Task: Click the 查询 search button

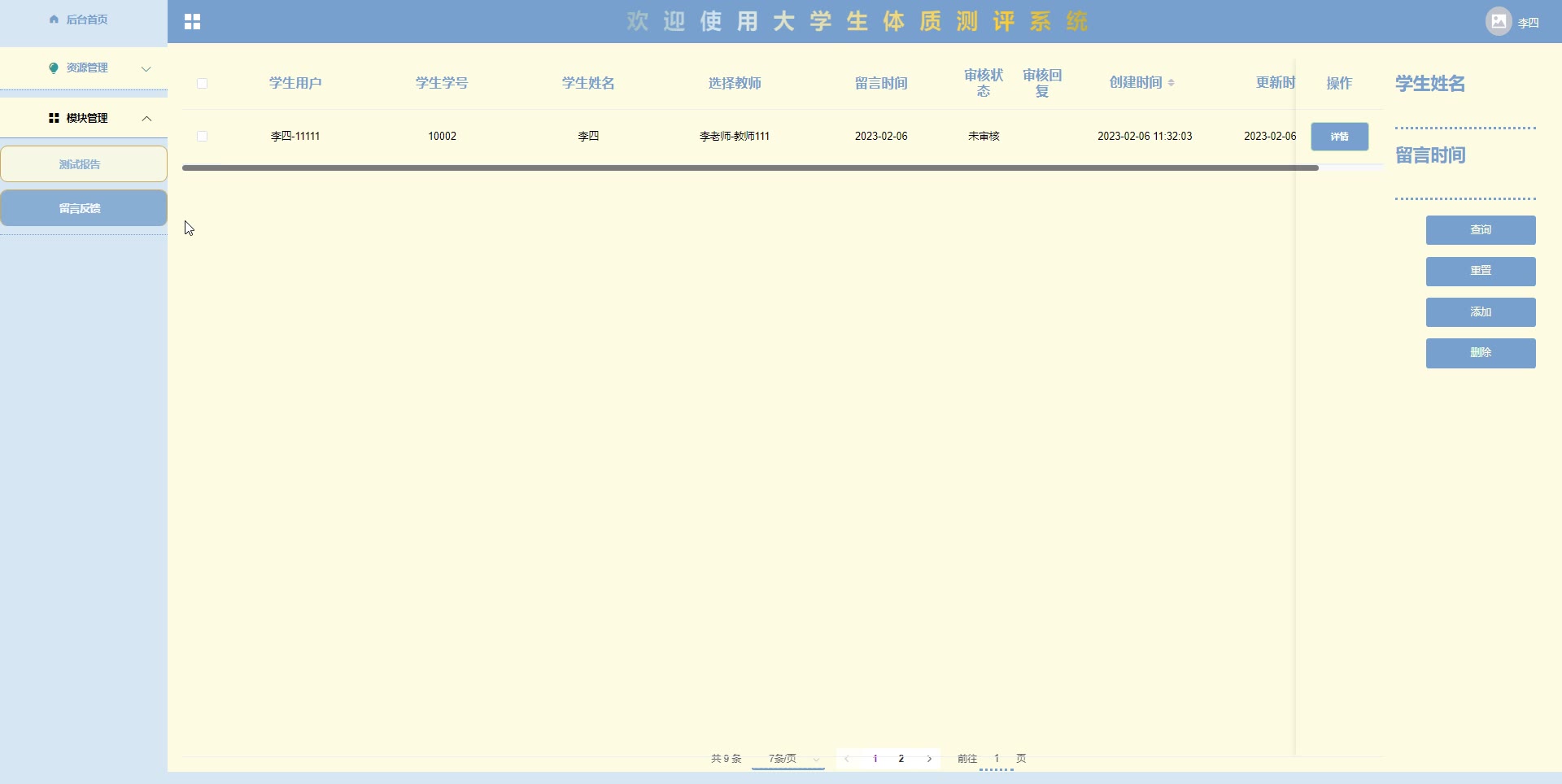Action: tap(1480, 230)
